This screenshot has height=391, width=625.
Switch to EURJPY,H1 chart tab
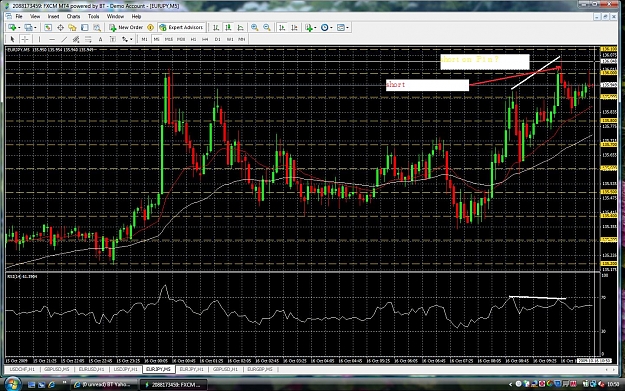coord(192,369)
